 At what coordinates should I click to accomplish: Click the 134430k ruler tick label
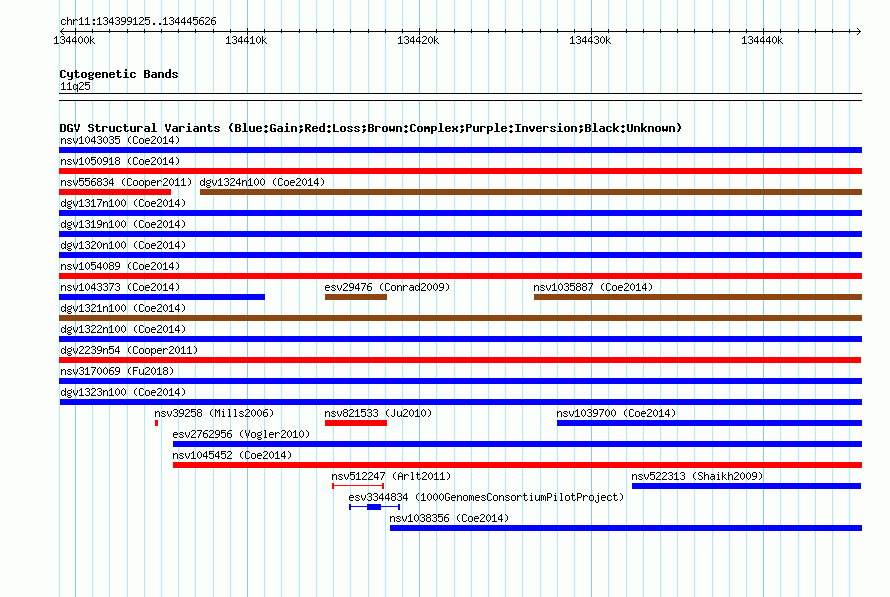[590, 40]
